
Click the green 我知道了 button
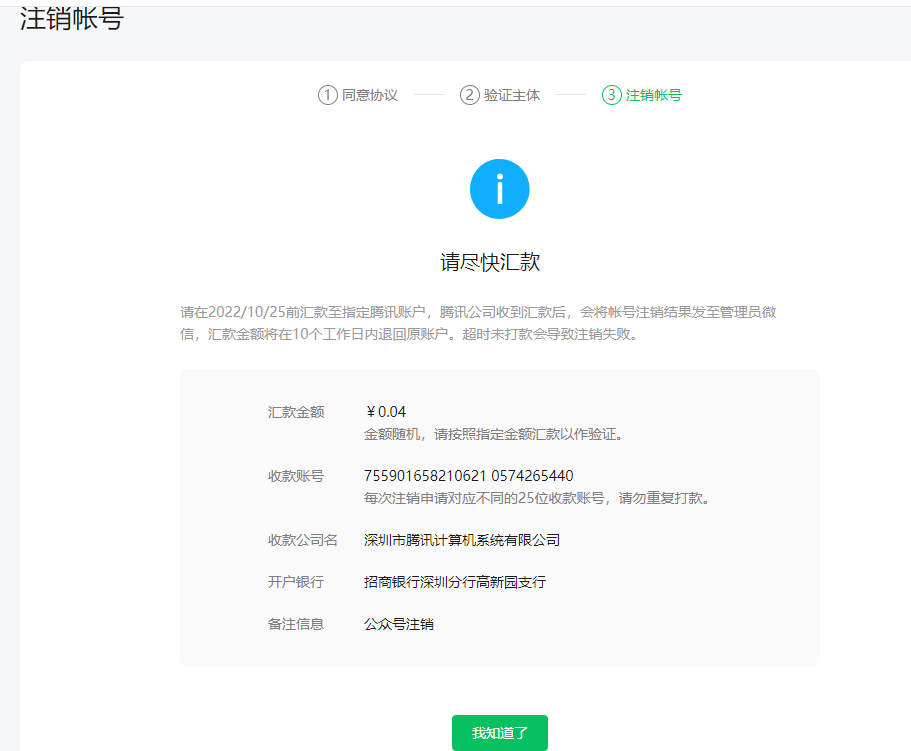tap(500, 732)
